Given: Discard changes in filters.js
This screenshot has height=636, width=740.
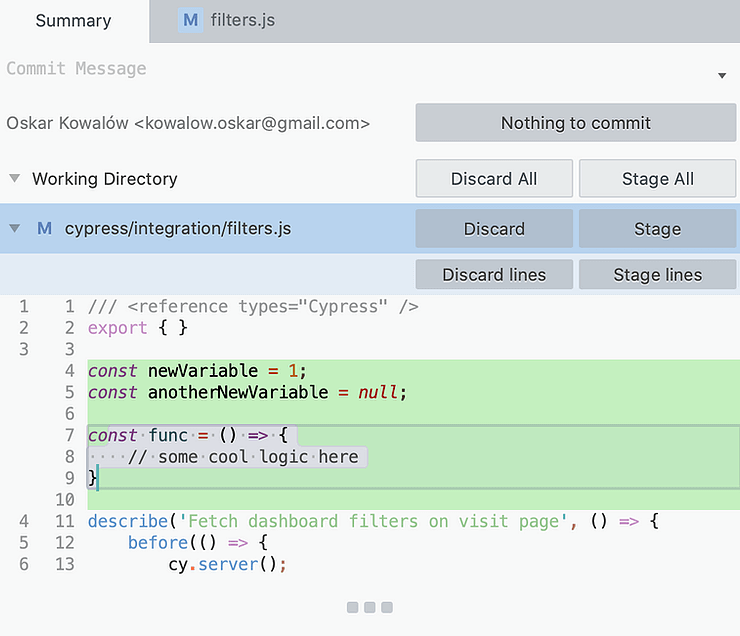Looking at the screenshot, I should coord(494,229).
